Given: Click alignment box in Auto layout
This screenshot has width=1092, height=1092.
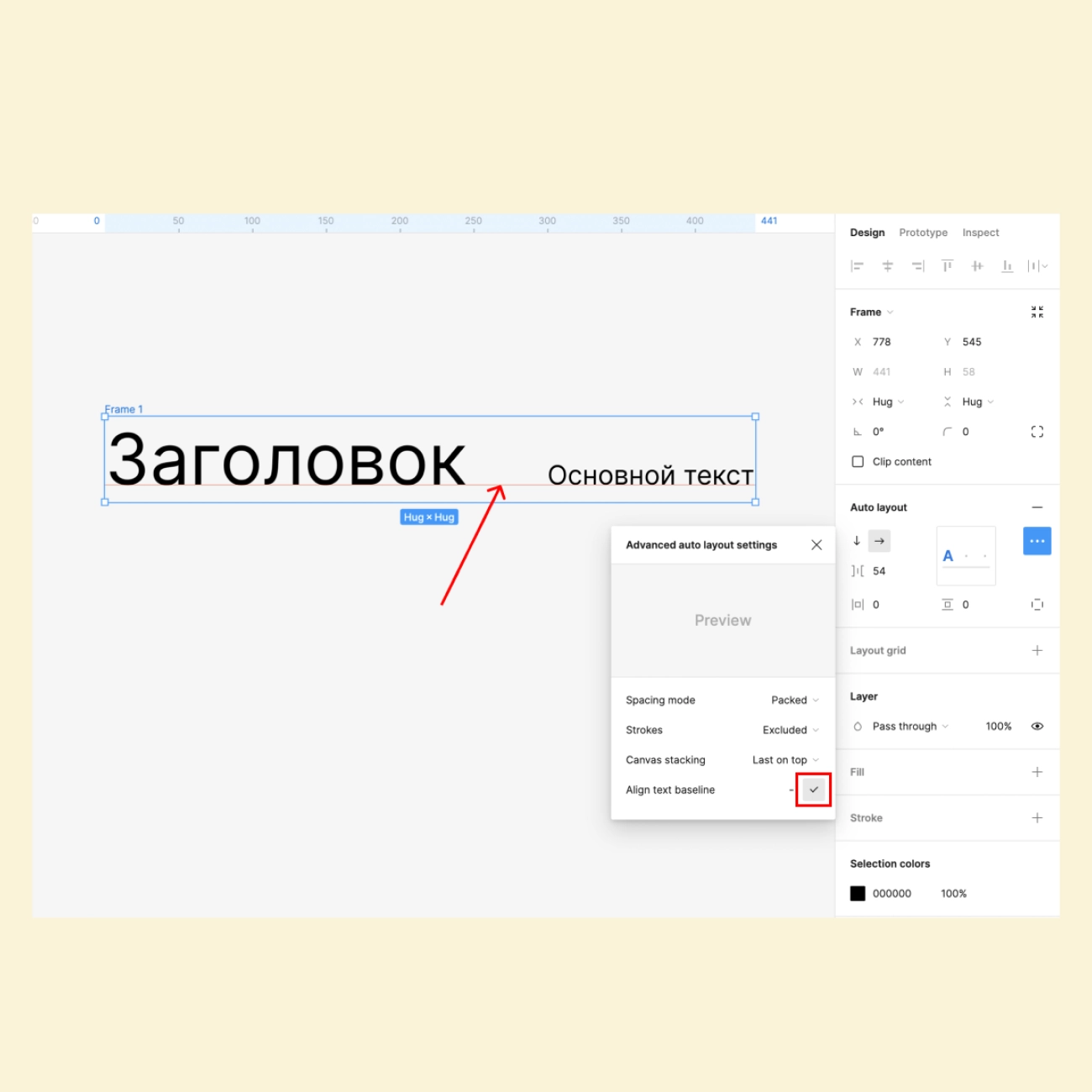Looking at the screenshot, I should coord(966,556).
